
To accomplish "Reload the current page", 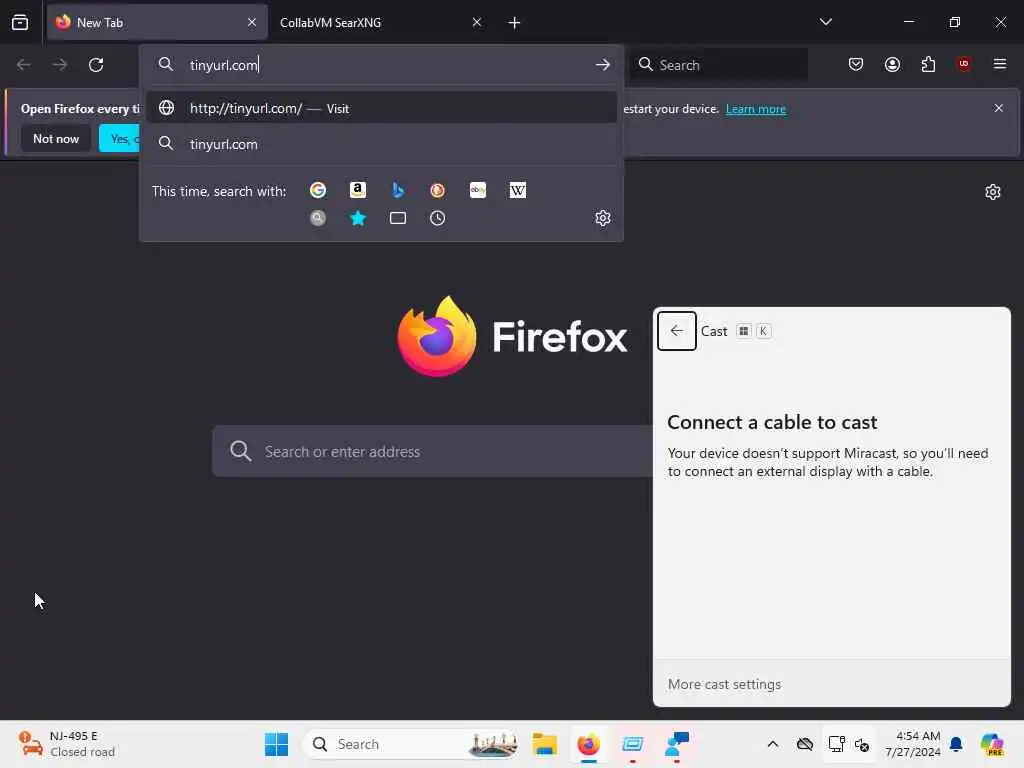I will 96,65.
